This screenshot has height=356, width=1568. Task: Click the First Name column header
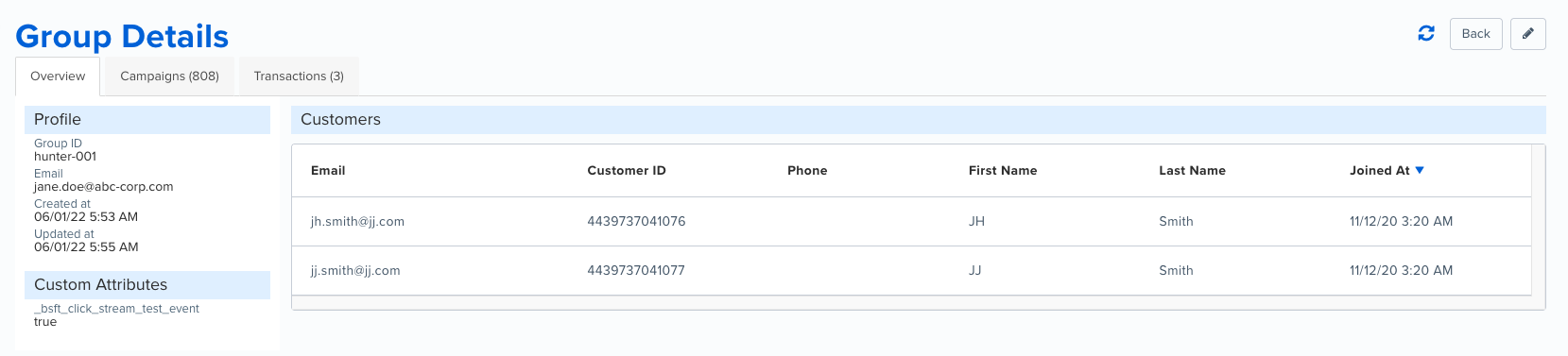[x=1003, y=171]
